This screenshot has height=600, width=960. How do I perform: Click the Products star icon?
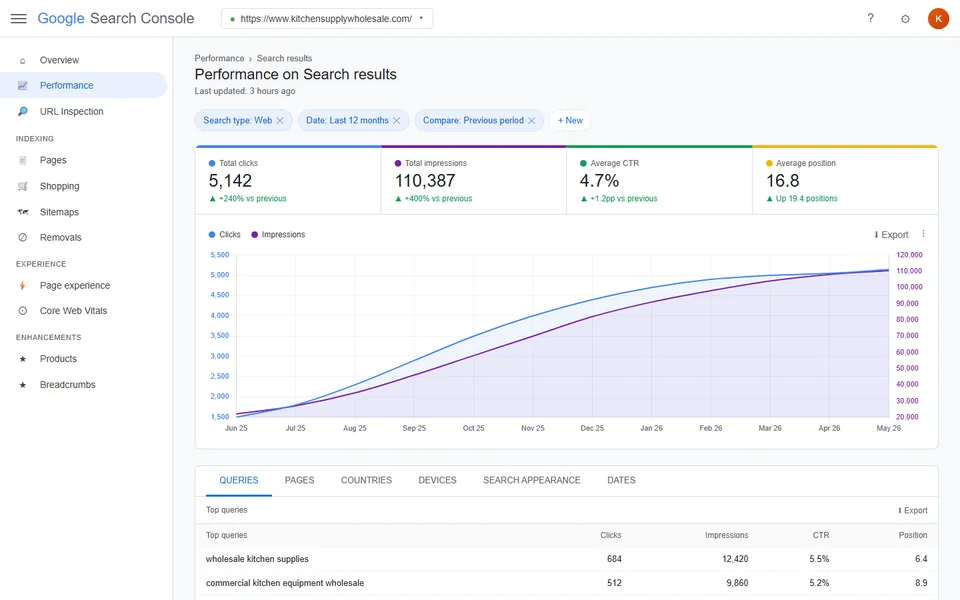click(23, 359)
